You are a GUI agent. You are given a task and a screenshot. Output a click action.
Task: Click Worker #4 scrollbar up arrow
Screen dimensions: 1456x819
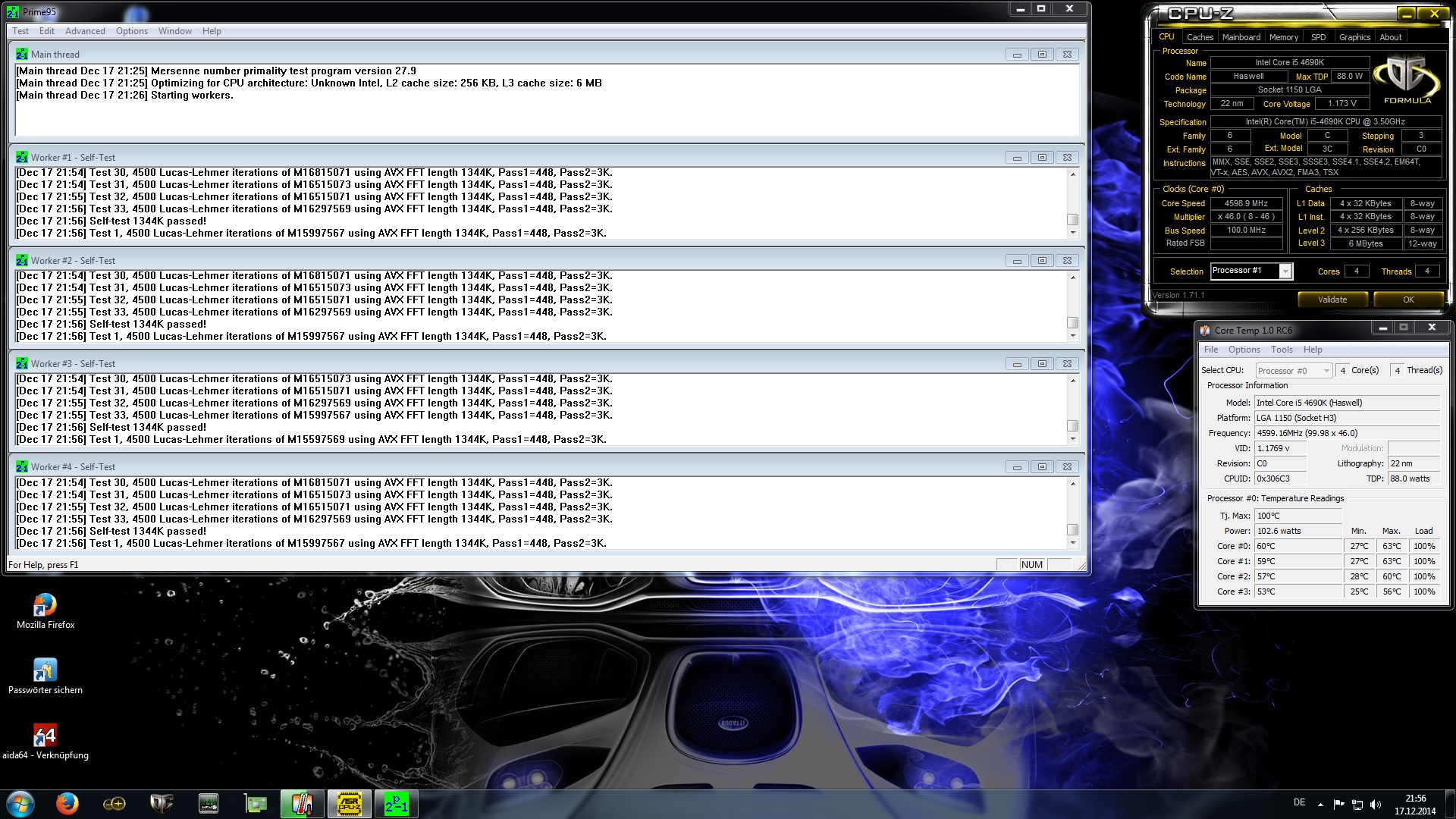click(x=1072, y=484)
